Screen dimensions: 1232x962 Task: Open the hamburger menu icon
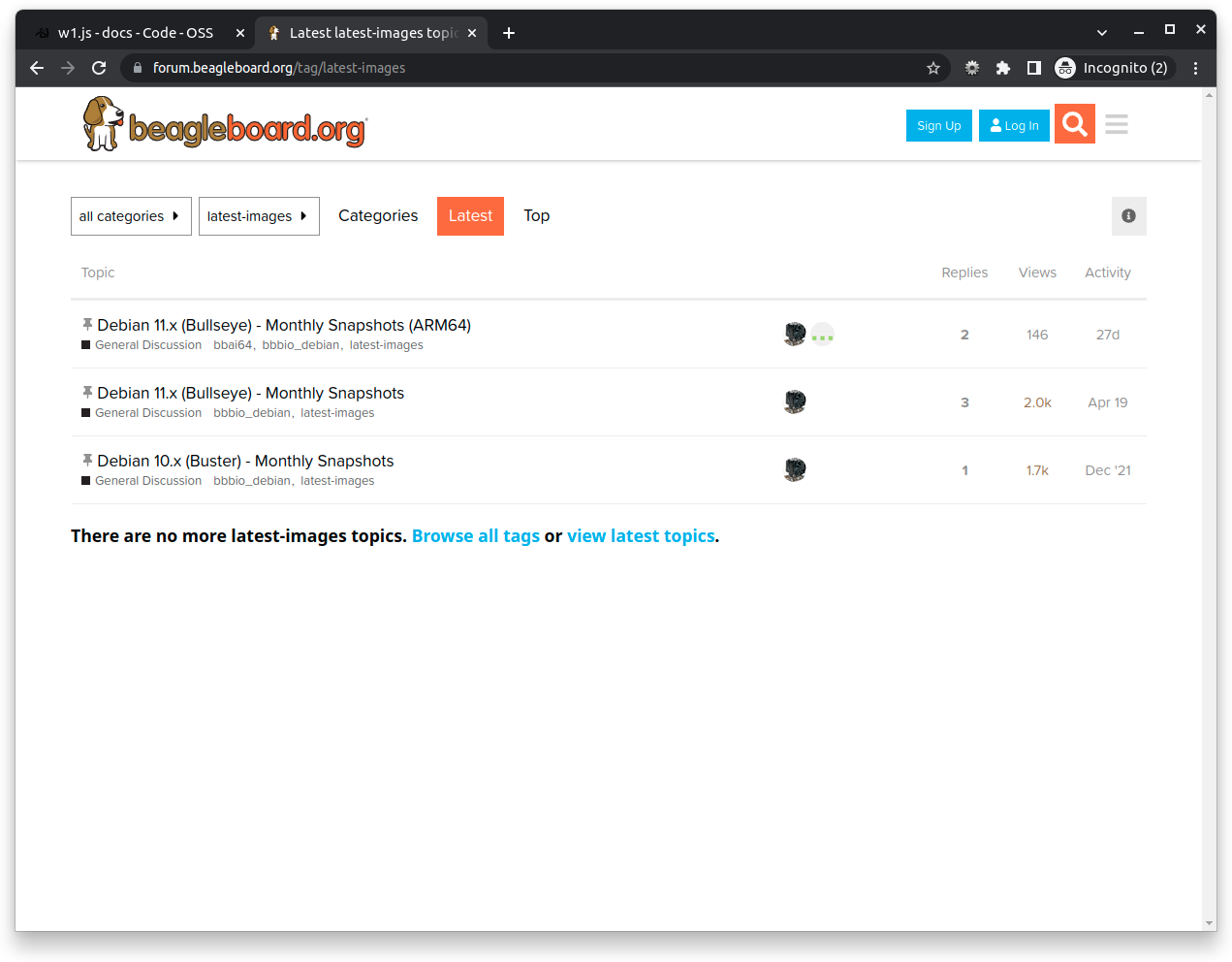pyautogui.click(x=1116, y=125)
